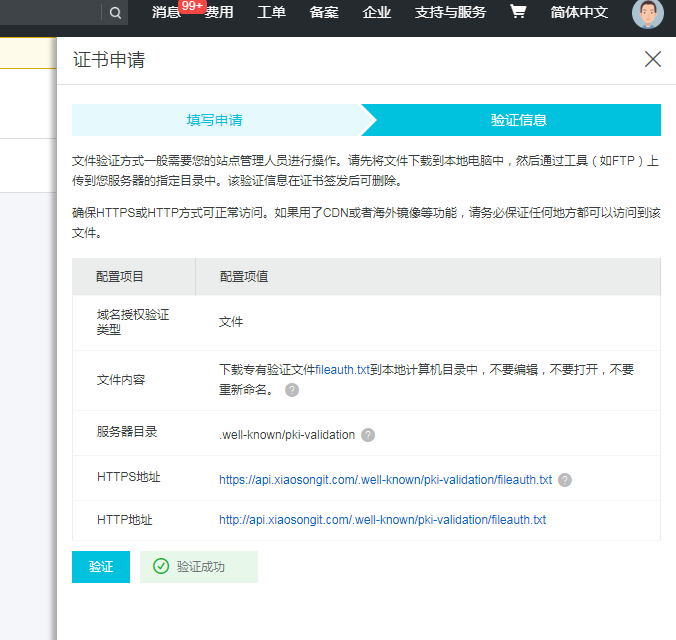Open the 费用 menu

[219, 13]
